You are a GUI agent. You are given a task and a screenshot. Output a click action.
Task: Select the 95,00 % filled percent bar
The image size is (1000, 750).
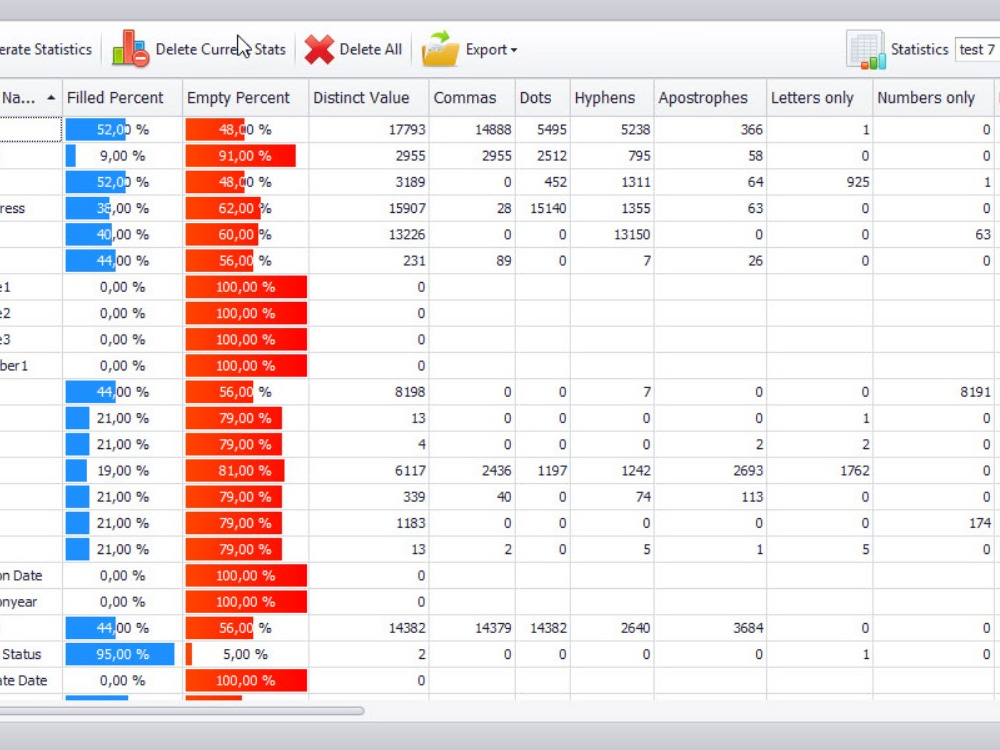coord(120,654)
